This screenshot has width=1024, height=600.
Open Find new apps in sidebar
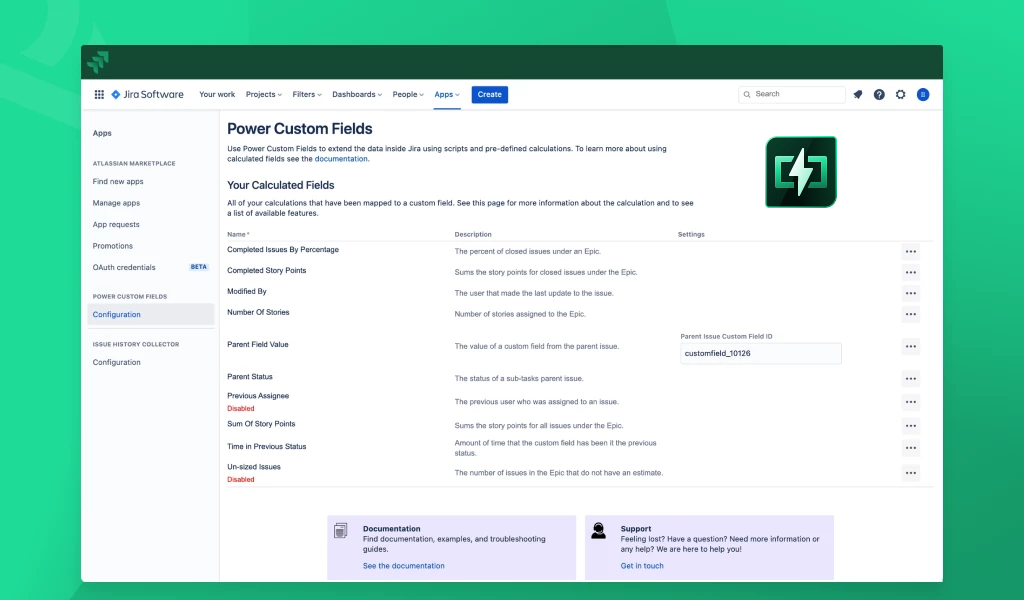[118, 182]
